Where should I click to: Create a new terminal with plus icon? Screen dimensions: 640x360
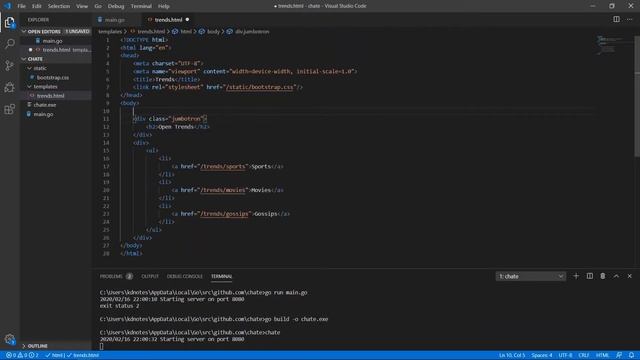(x=576, y=276)
